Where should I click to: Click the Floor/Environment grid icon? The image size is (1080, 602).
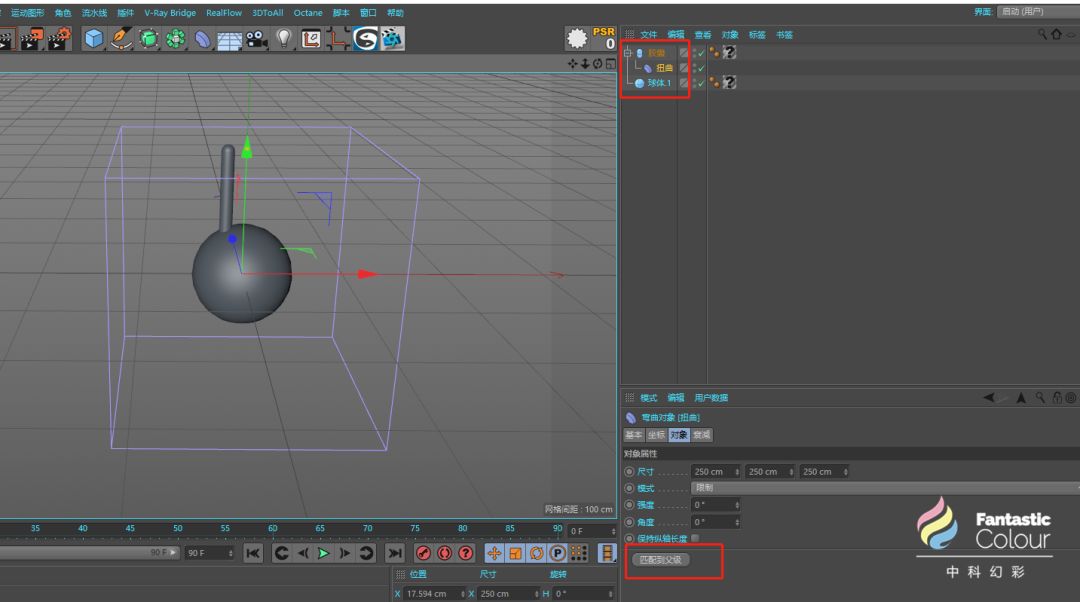(x=229, y=38)
